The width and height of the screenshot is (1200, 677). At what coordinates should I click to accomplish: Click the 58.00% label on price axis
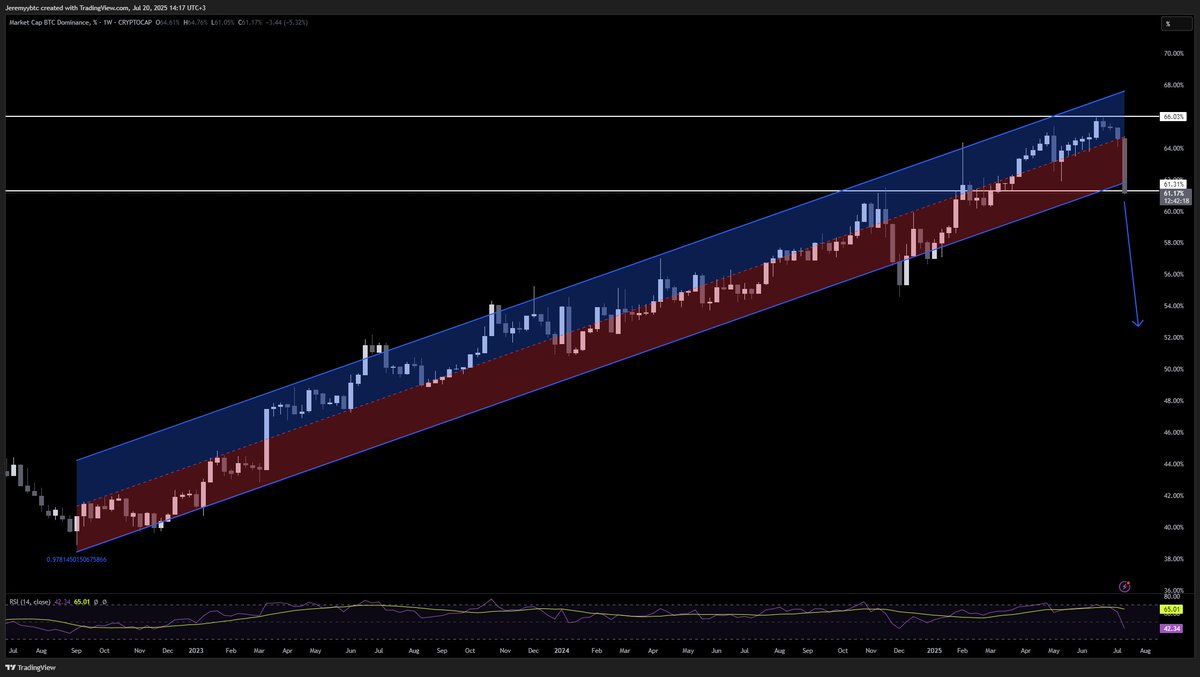(x=1173, y=243)
